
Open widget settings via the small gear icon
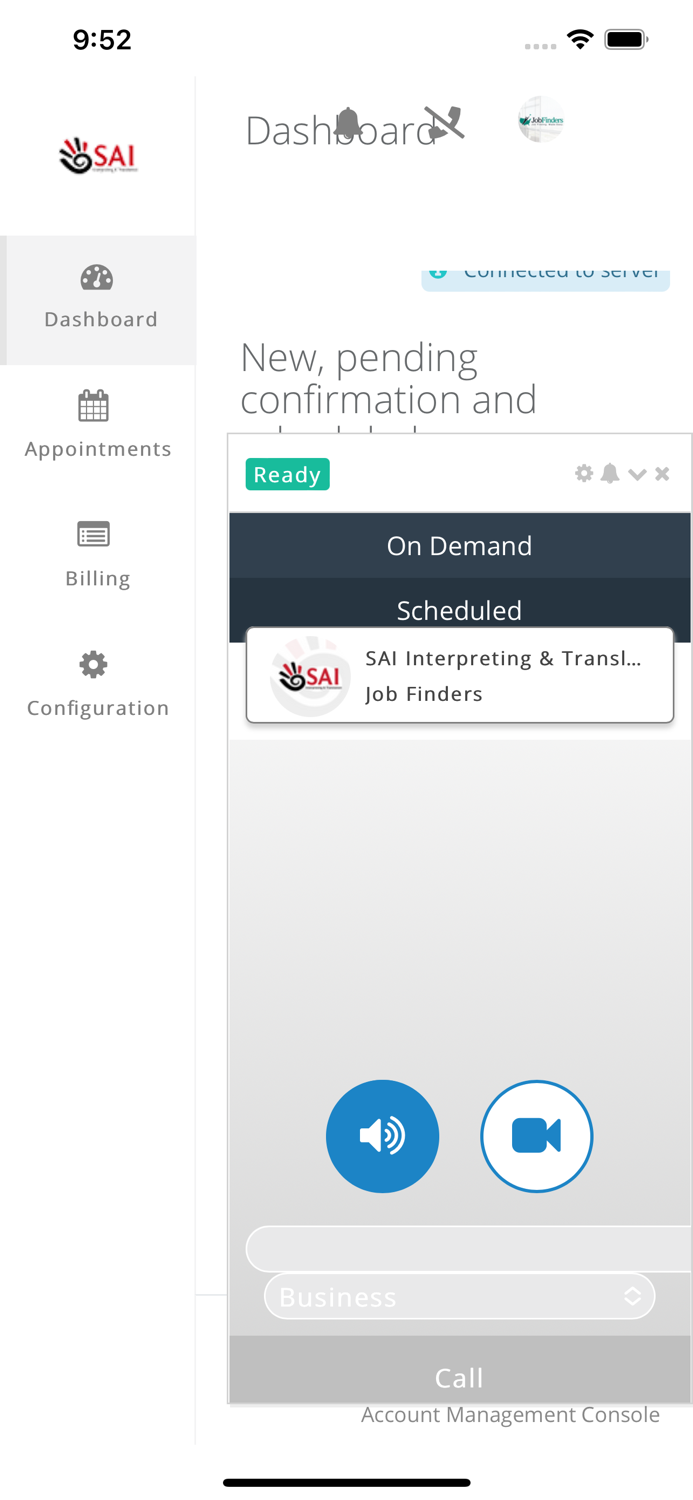pyautogui.click(x=584, y=474)
